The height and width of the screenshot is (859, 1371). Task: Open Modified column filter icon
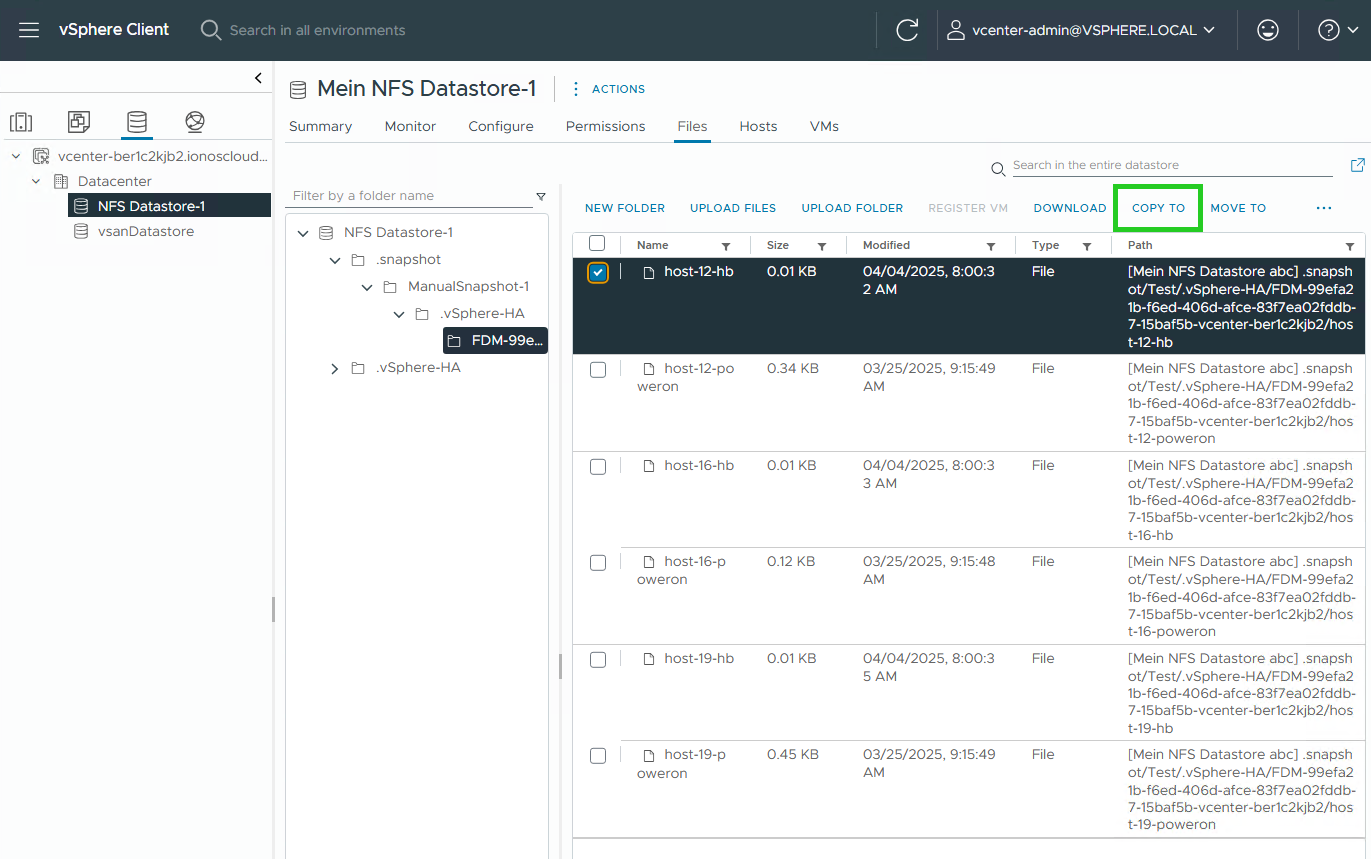(991, 246)
